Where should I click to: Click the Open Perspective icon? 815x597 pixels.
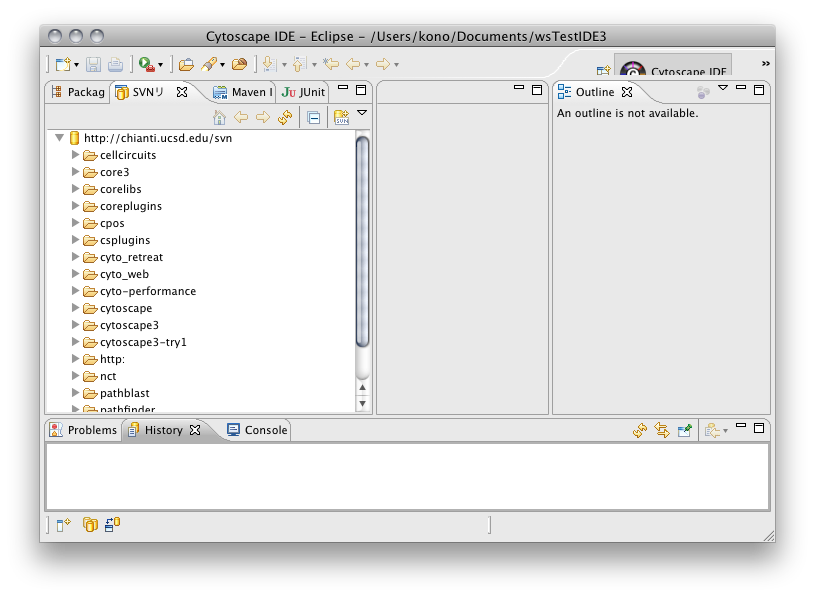pyautogui.click(x=603, y=70)
